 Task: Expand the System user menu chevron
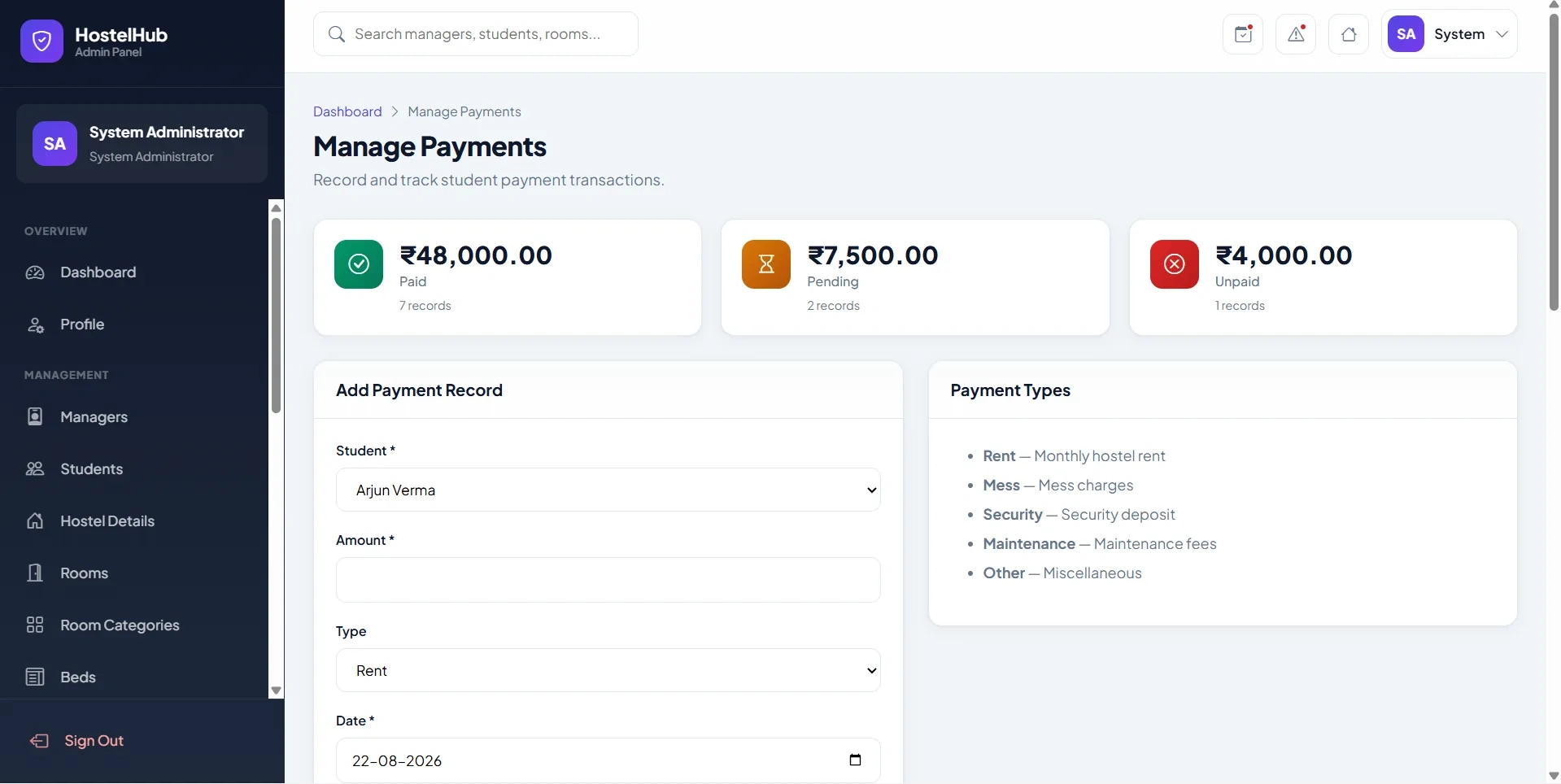[x=1502, y=34]
